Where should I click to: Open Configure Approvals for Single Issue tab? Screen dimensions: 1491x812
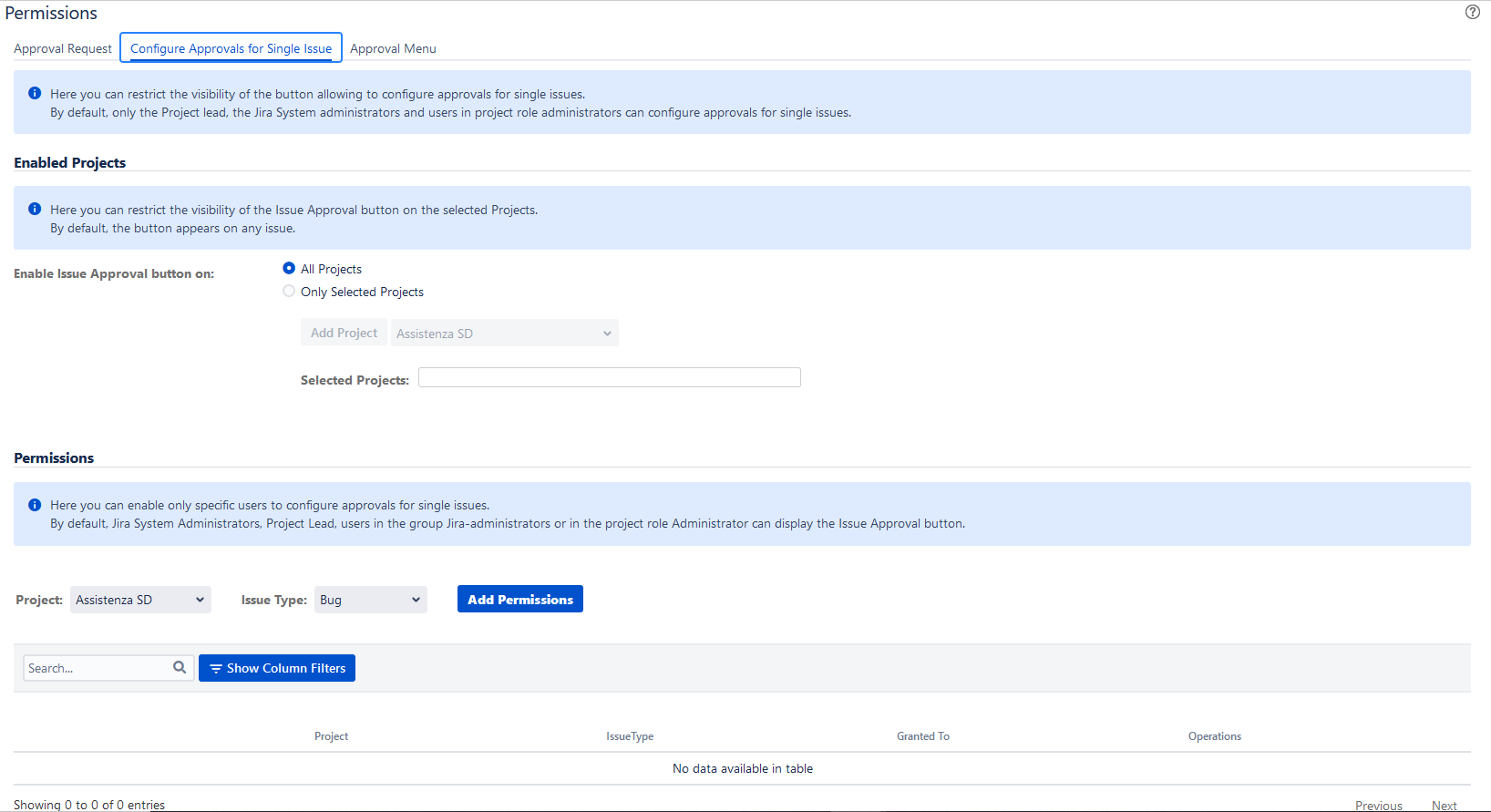pos(231,48)
